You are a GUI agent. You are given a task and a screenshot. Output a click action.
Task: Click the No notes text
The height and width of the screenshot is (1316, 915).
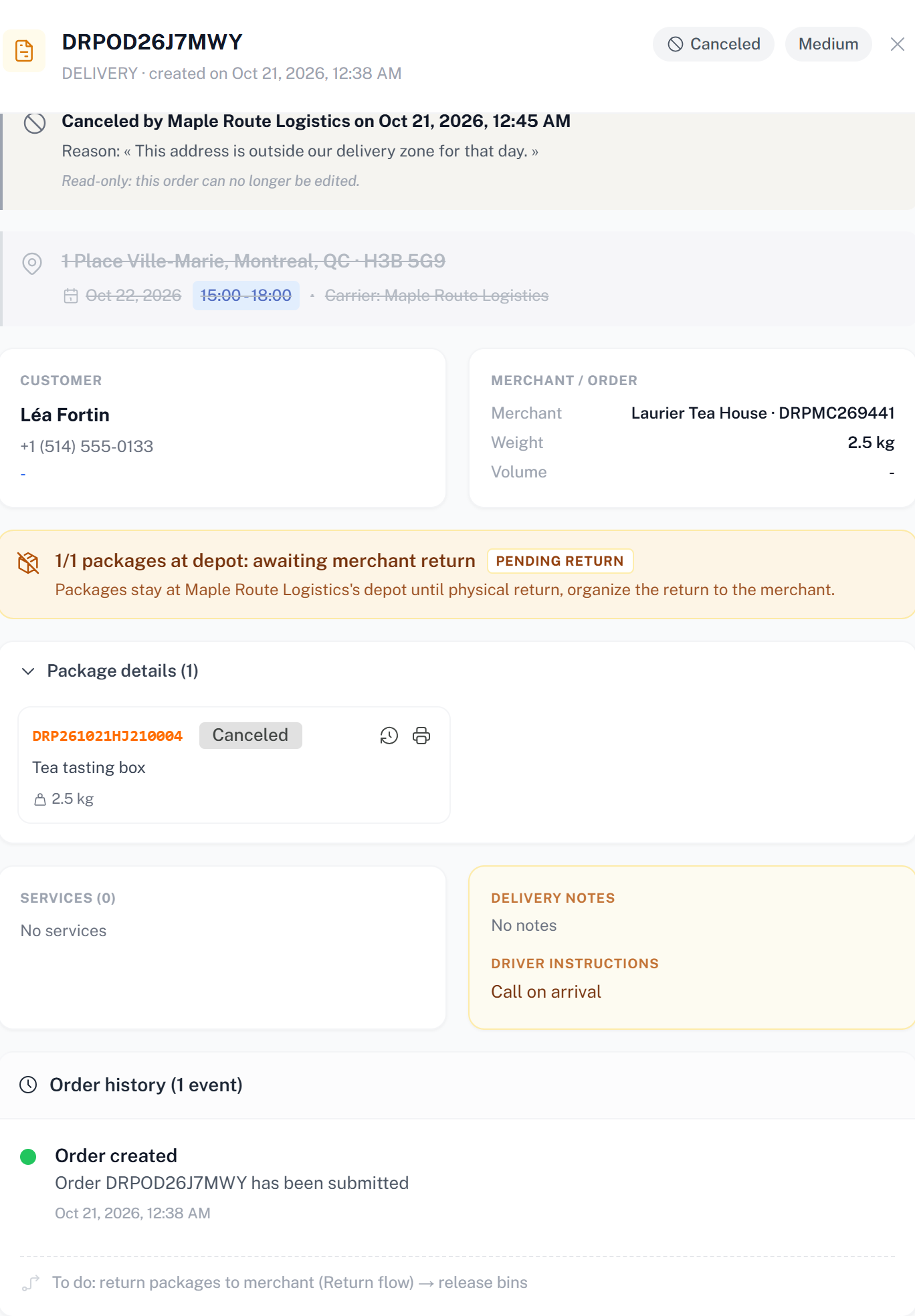click(x=524, y=925)
